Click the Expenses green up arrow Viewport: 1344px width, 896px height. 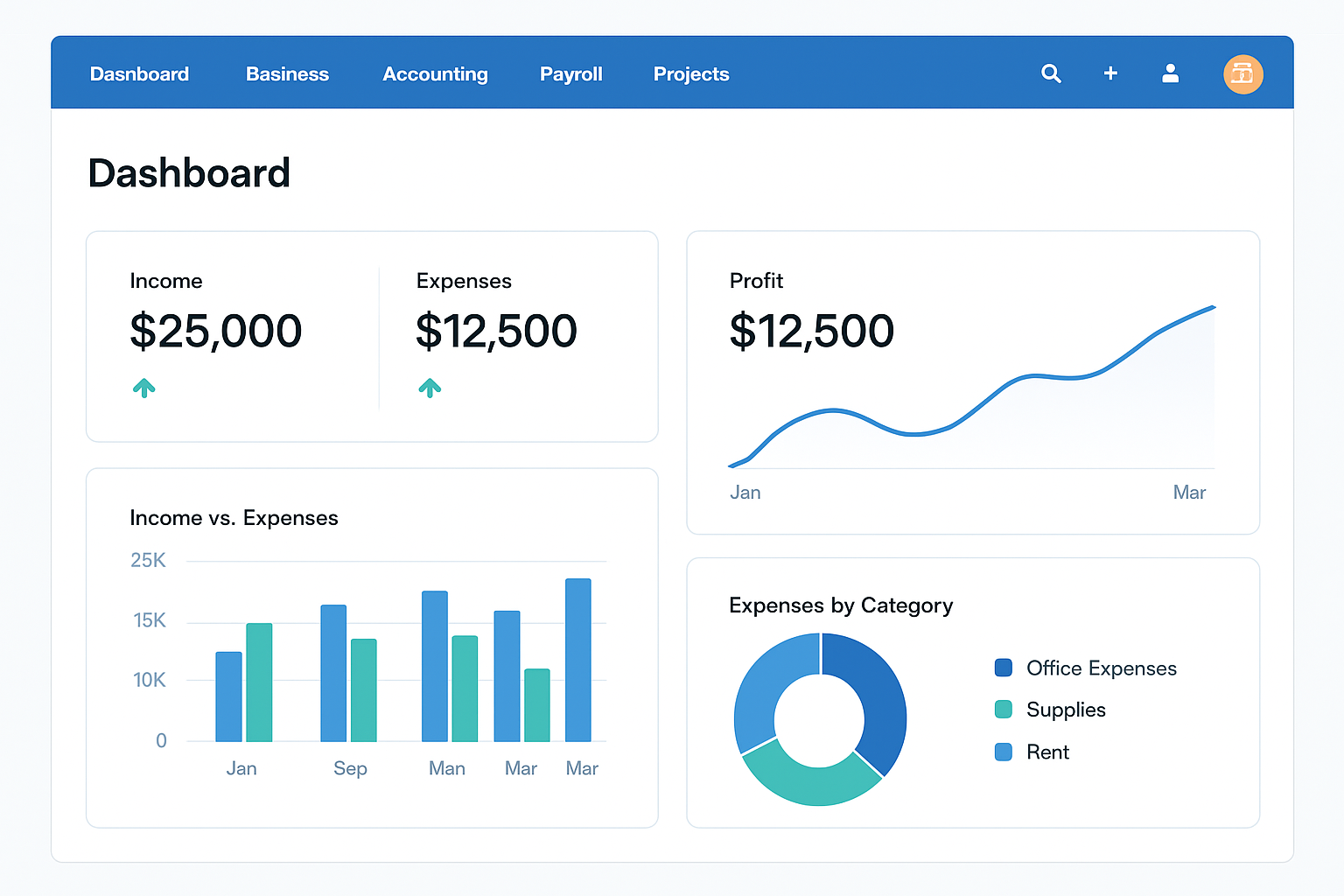click(x=430, y=388)
